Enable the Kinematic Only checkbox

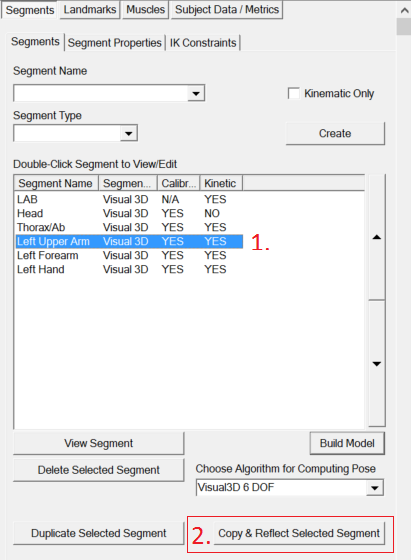294,93
